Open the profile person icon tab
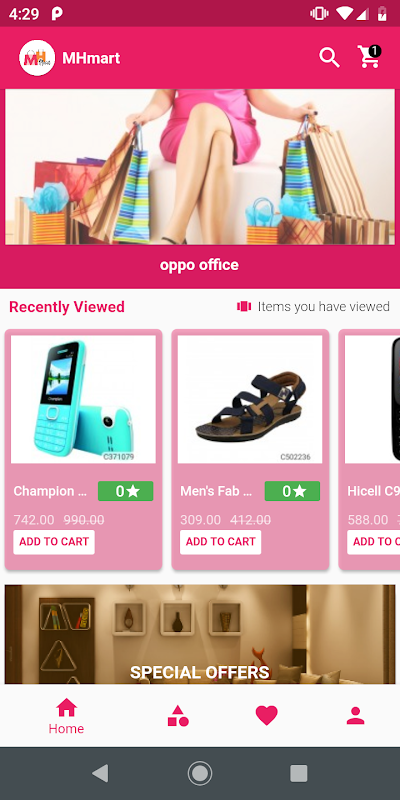400x800 pixels. (x=355, y=716)
